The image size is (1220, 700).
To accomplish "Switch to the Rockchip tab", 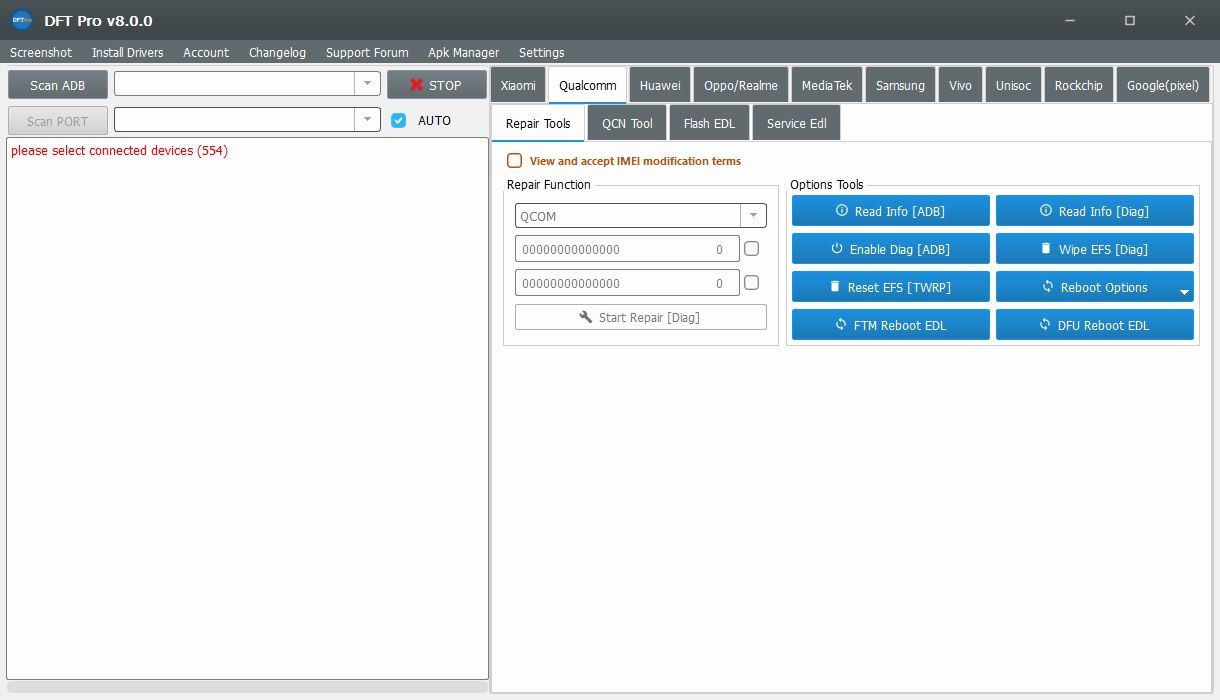I will pos(1079,85).
